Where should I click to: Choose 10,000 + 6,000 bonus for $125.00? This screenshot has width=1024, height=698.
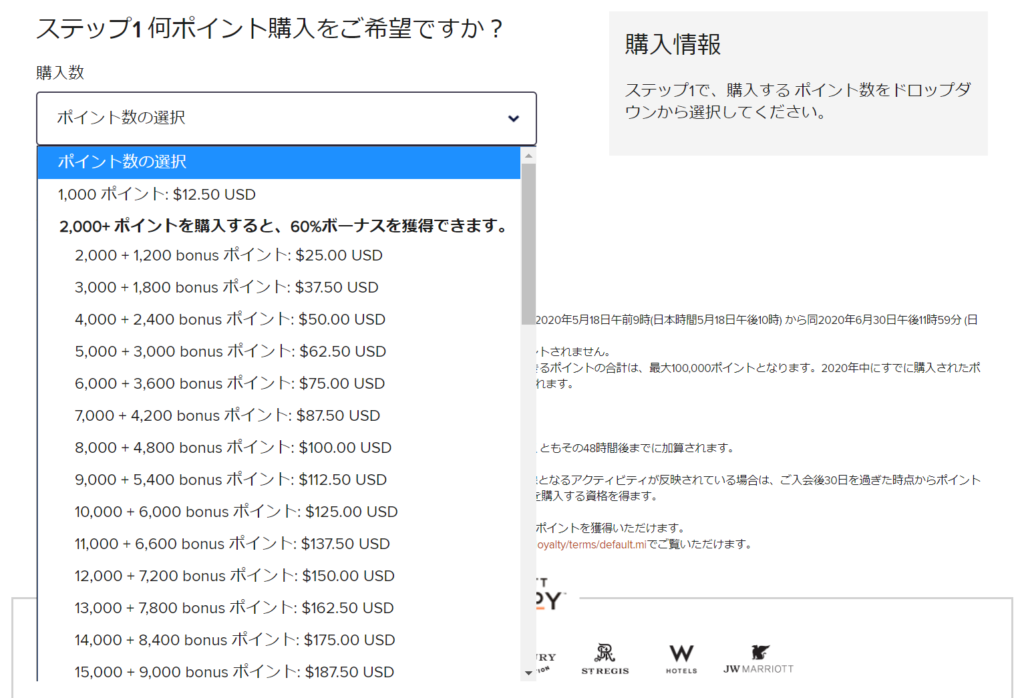pyautogui.click(x=236, y=511)
